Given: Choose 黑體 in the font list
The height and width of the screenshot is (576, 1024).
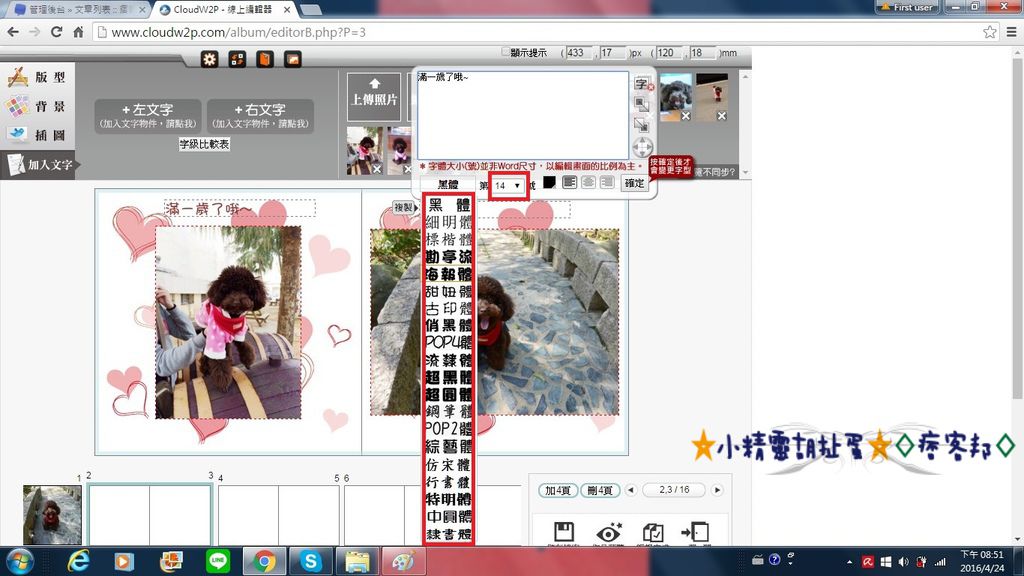Looking at the screenshot, I should 449,204.
